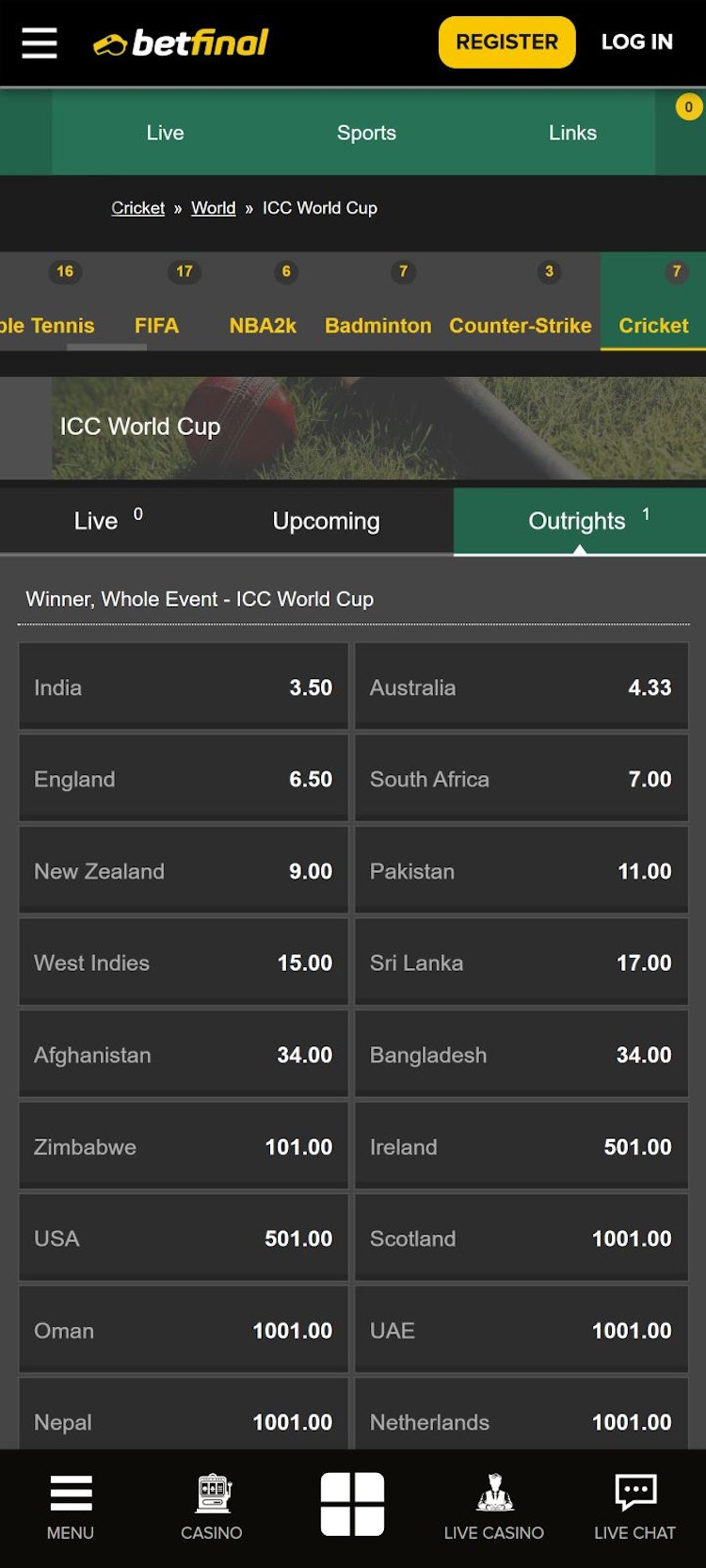Viewport: 706px width, 1568px height.
Task: Open the bottom Menu icon
Action: pos(70,1507)
